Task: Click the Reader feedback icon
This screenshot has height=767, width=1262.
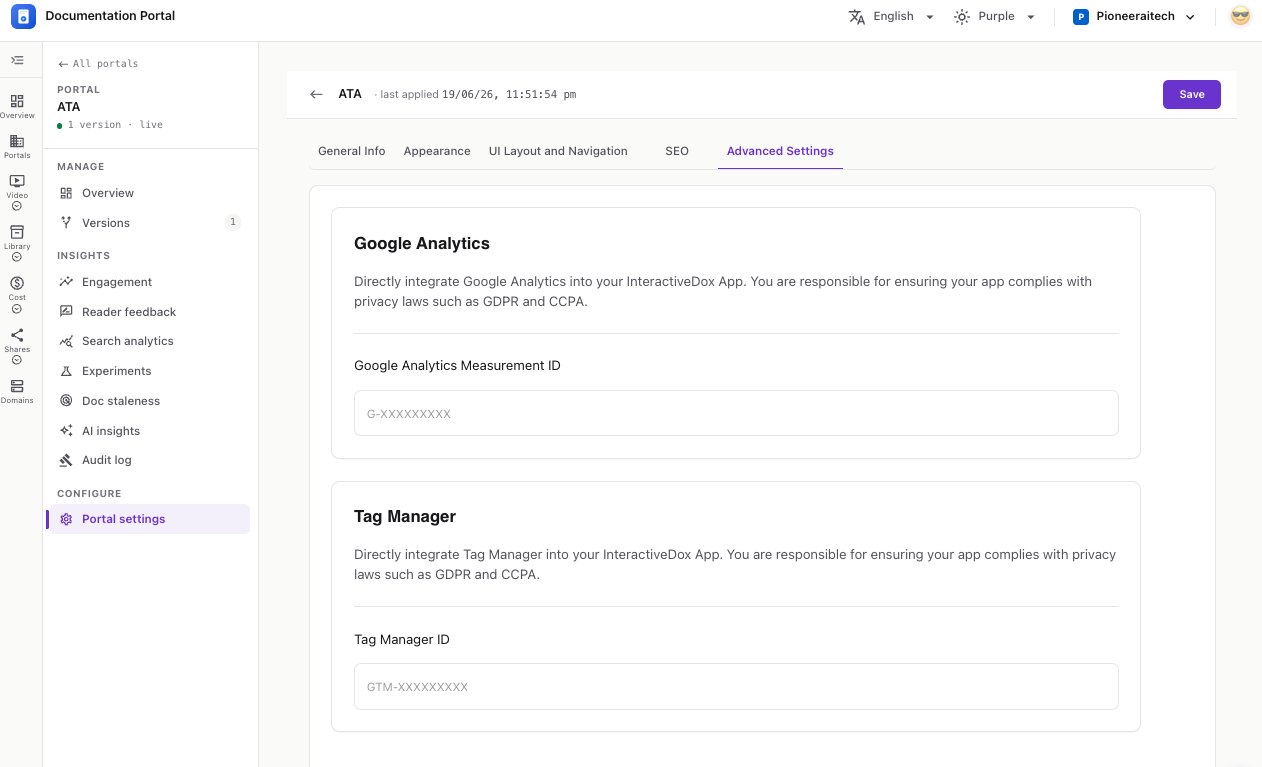Action: (66, 312)
